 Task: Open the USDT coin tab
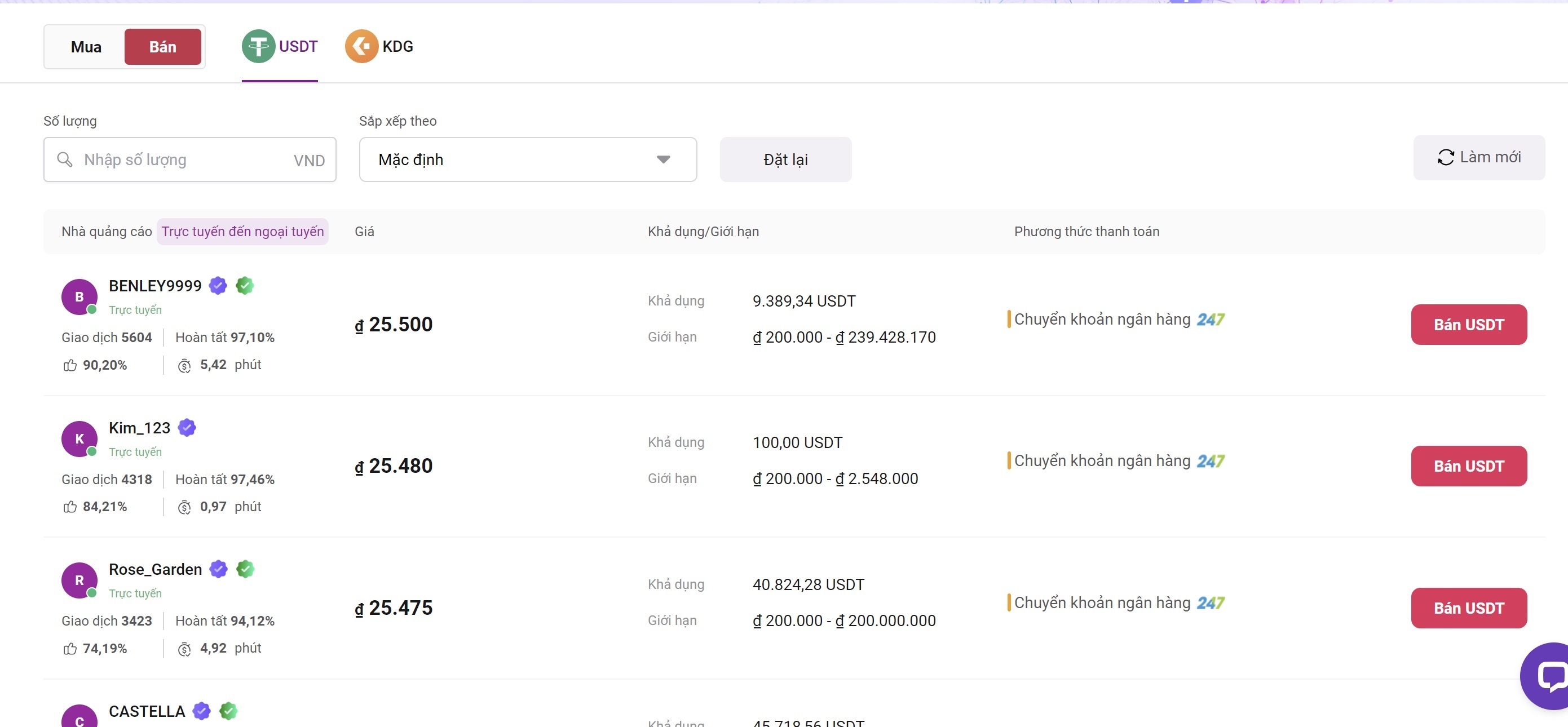(x=280, y=47)
